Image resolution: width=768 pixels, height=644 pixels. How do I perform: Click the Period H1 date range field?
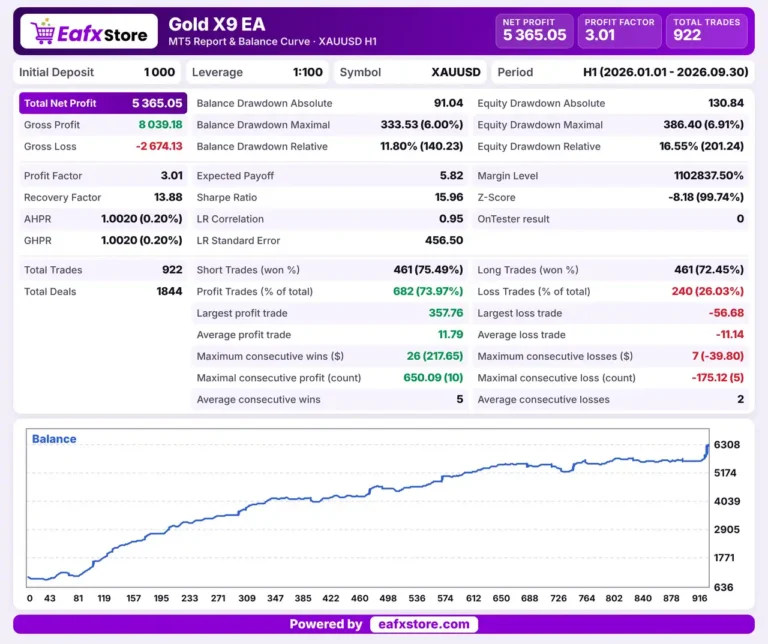[x=623, y=72]
